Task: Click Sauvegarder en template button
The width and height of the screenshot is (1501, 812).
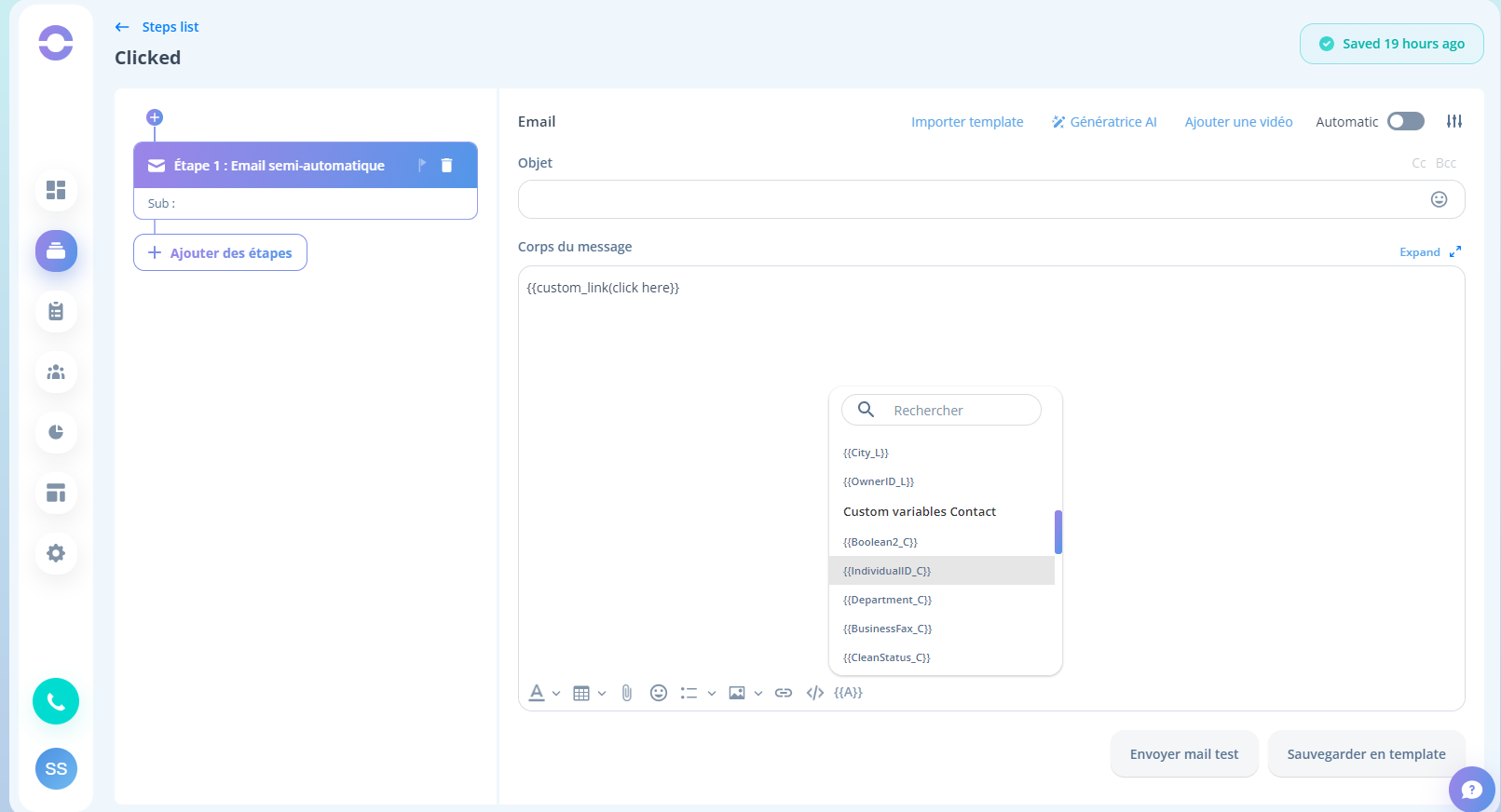Action: tap(1366, 754)
